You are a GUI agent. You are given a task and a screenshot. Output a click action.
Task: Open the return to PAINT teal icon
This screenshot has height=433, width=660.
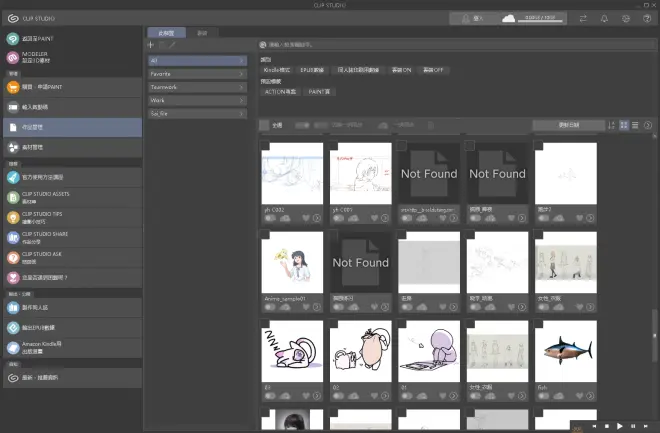tap(13, 39)
